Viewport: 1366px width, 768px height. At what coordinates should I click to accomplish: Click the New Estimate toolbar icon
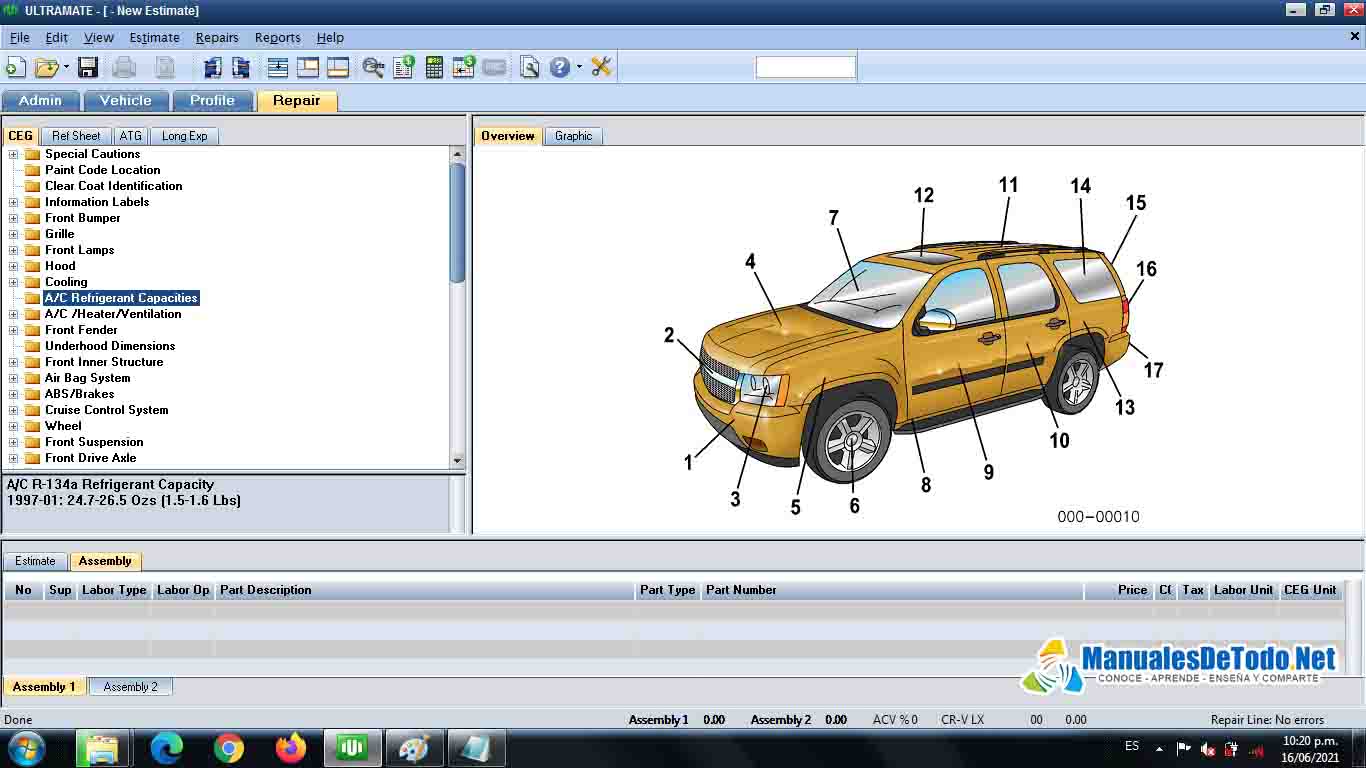(15, 67)
